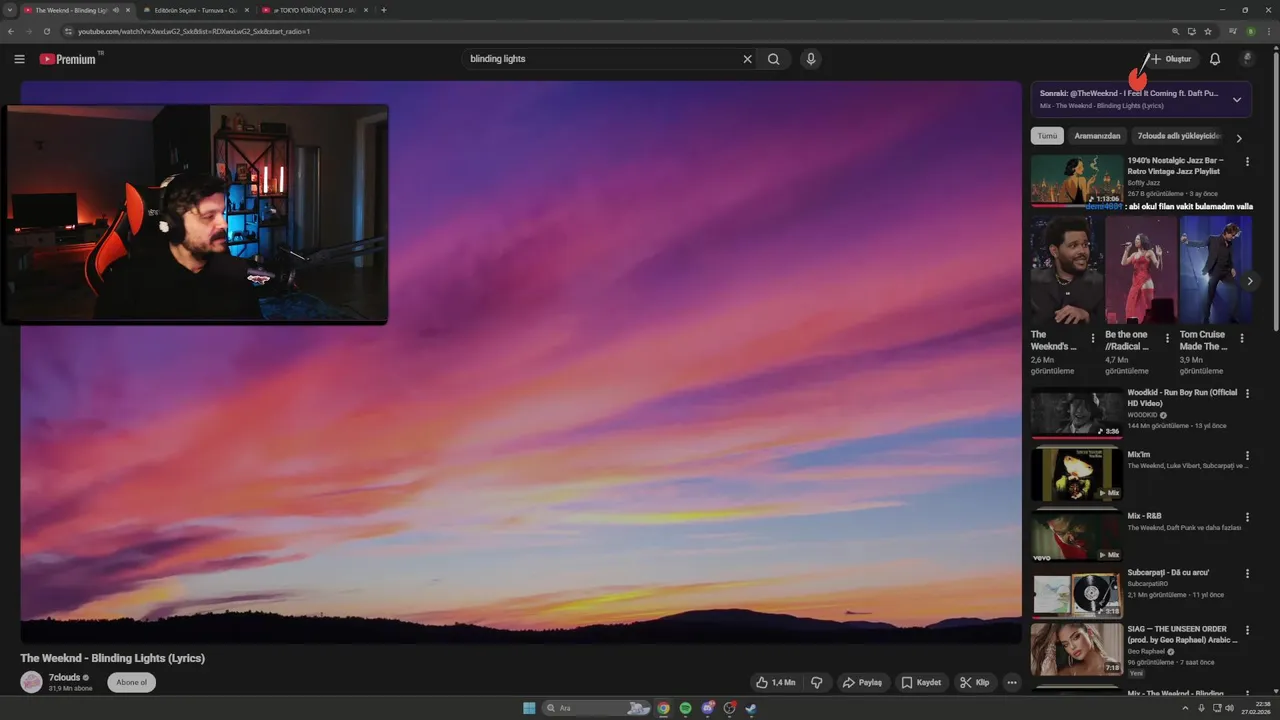The height and width of the screenshot is (720, 1280).
Task: Open Chrome media control icon
Action: pyautogui.click(x=1234, y=31)
